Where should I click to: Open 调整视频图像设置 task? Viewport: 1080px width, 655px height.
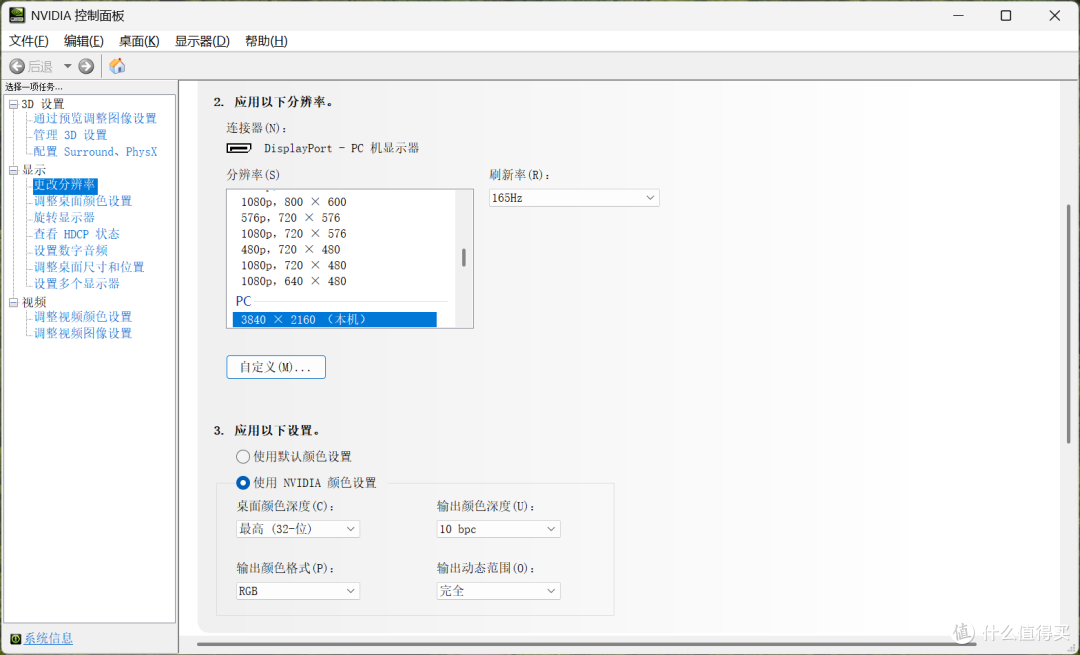pos(83,333)
